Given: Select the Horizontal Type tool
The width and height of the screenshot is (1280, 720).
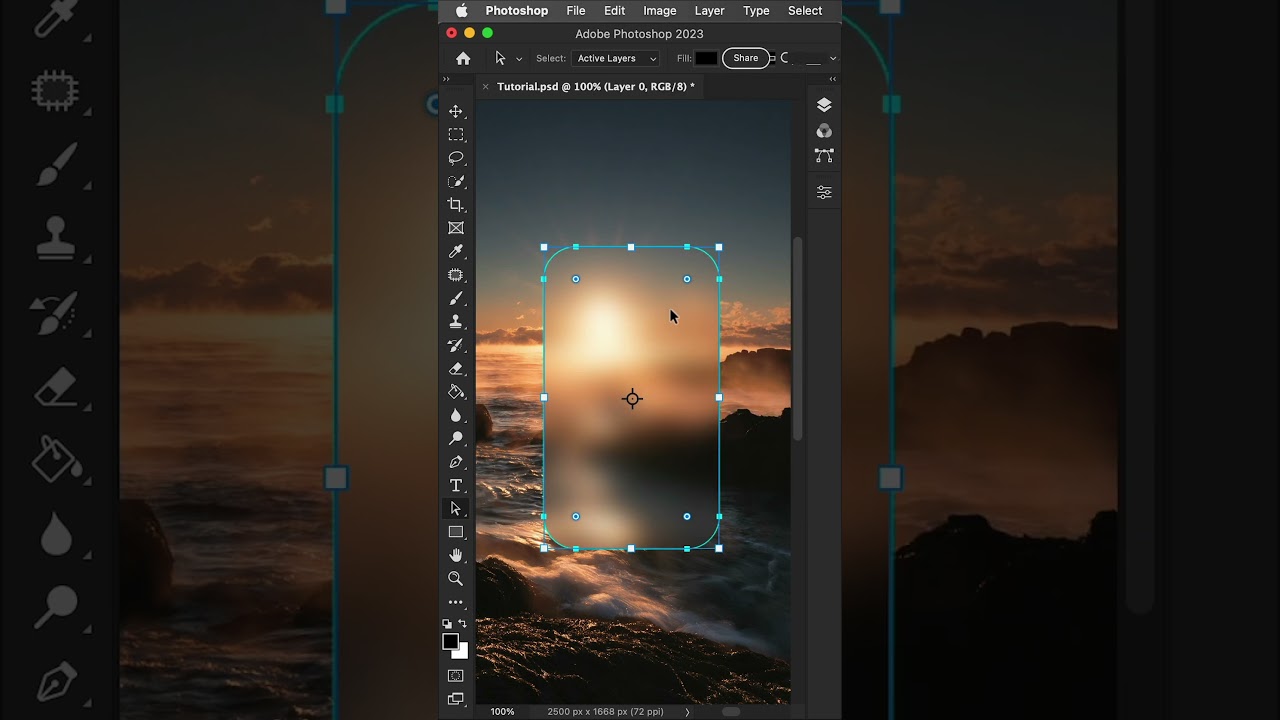Looking at the screenshot, I should [456, 486].
